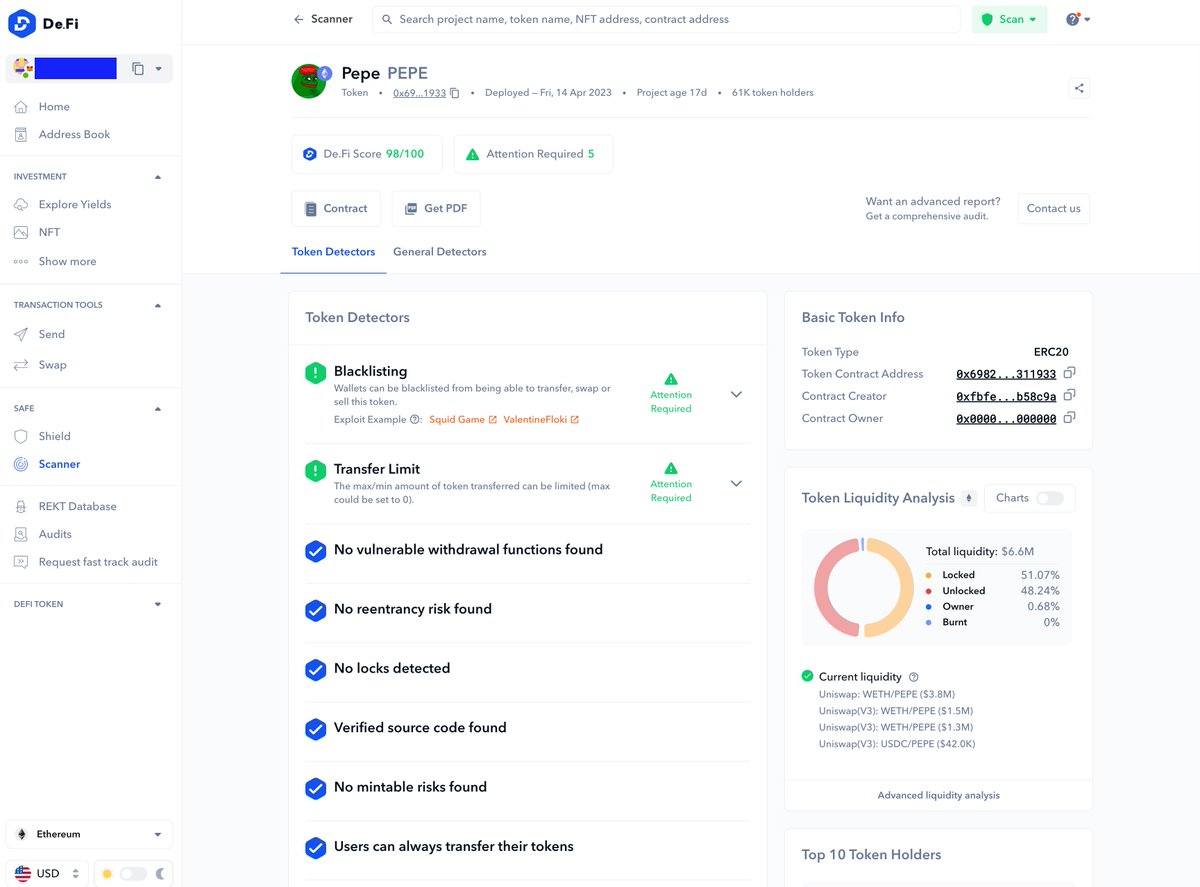Expand the DEFI TOKEN section

[x=158, y=605]
